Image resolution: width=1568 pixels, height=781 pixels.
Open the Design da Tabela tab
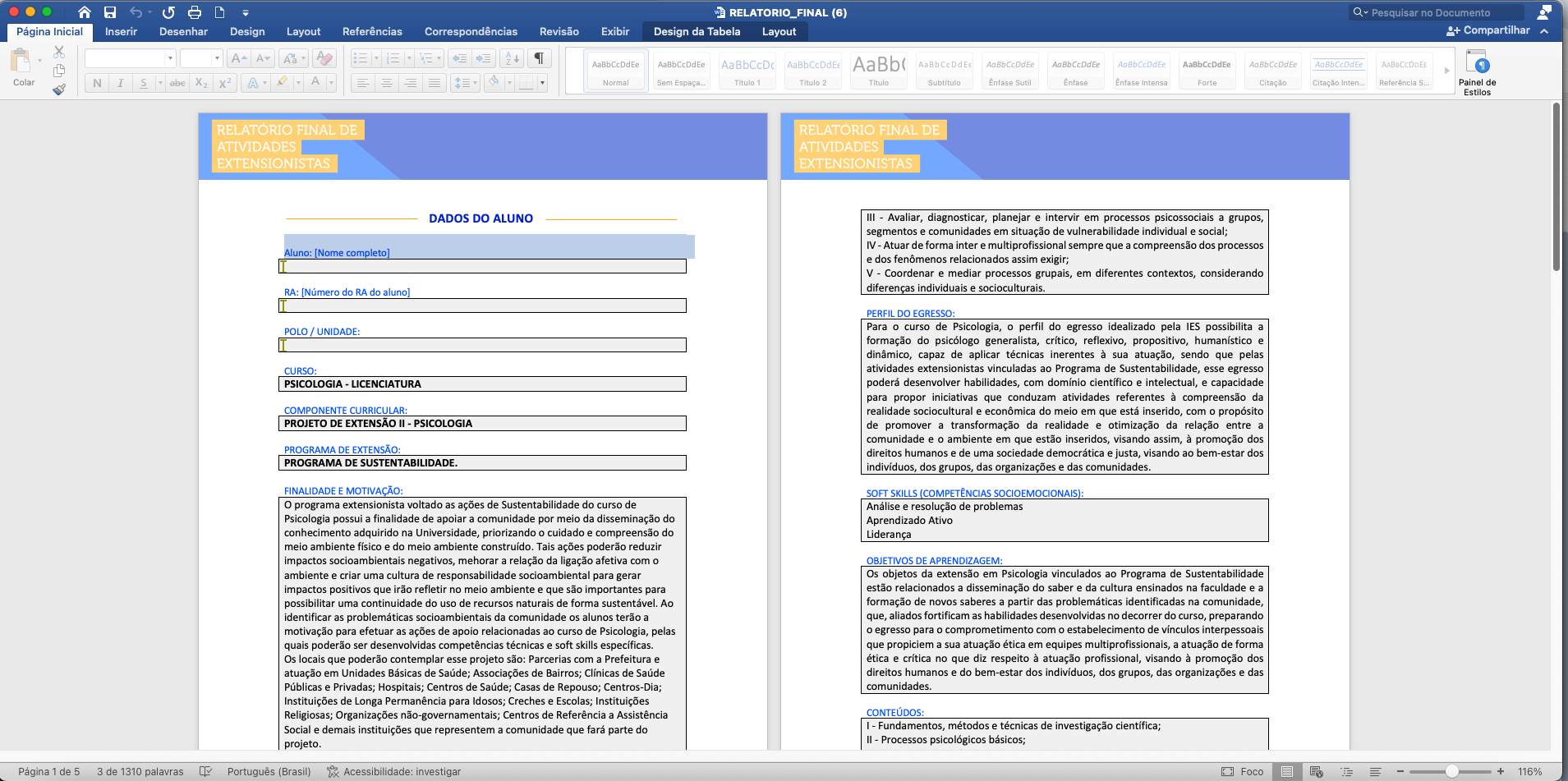coord(697,31)
